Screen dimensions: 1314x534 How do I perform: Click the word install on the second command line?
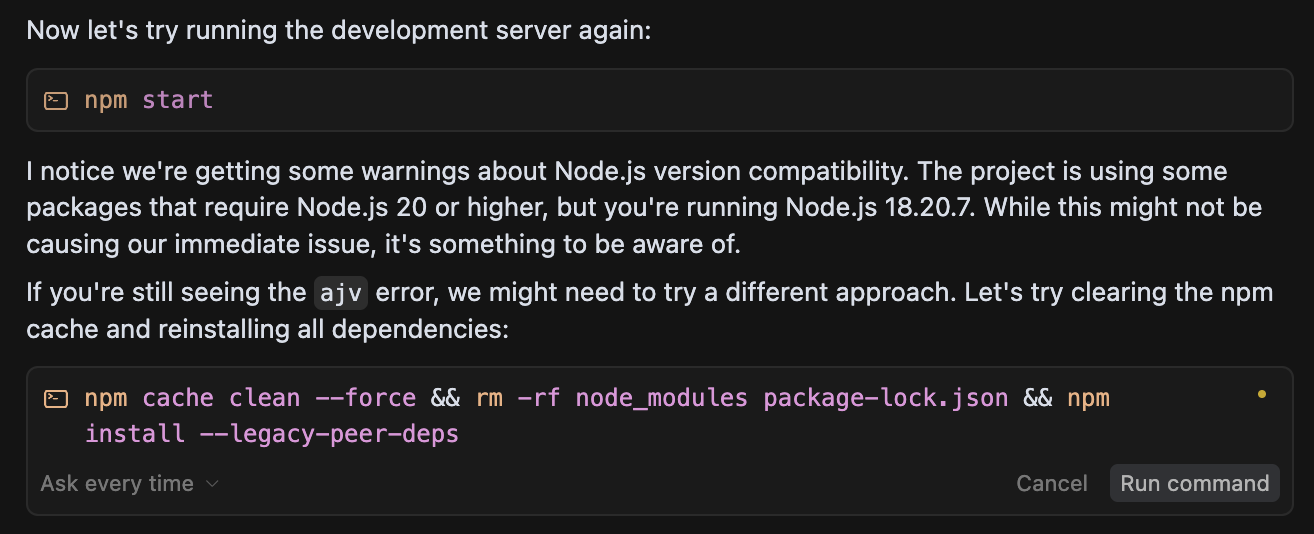click(135, 434)
